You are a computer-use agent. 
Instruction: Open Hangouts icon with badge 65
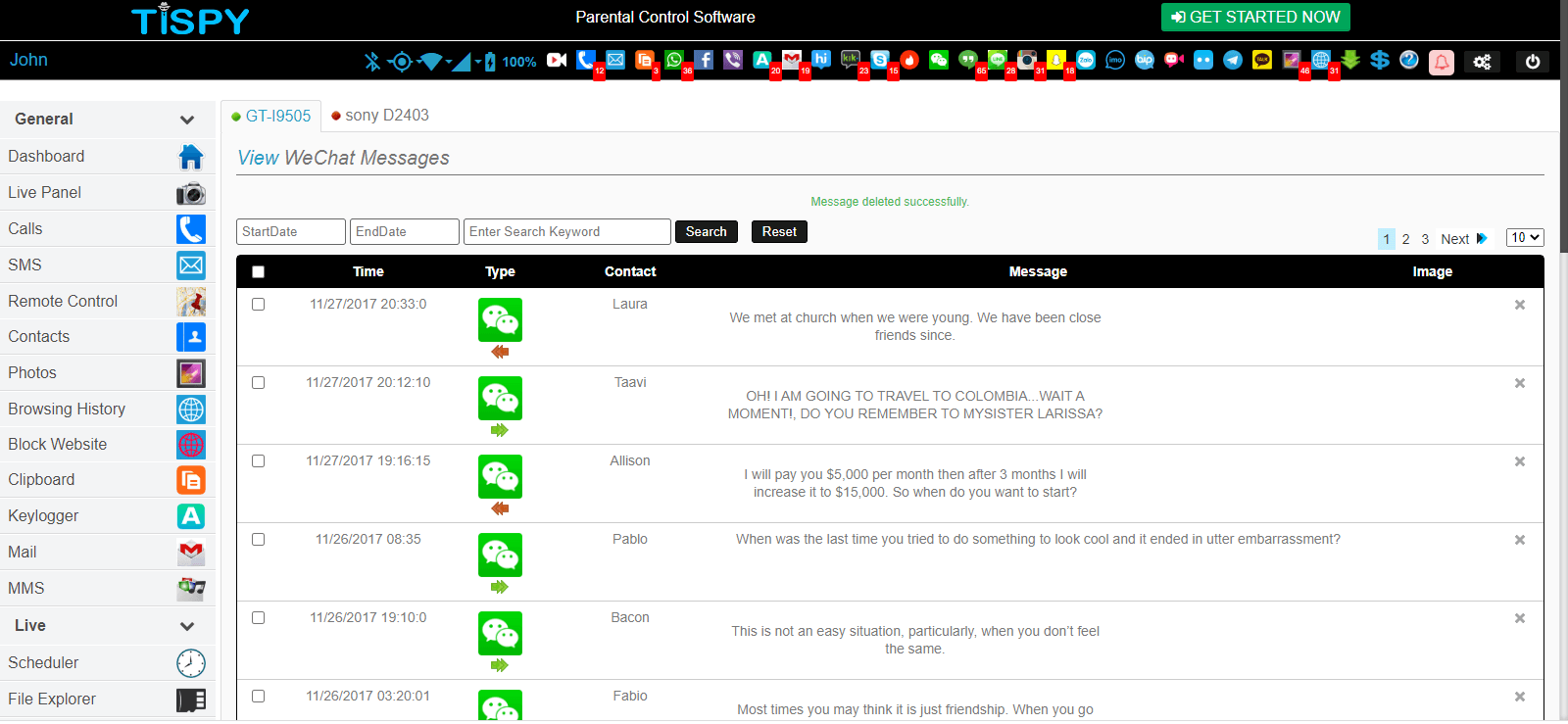968,60
